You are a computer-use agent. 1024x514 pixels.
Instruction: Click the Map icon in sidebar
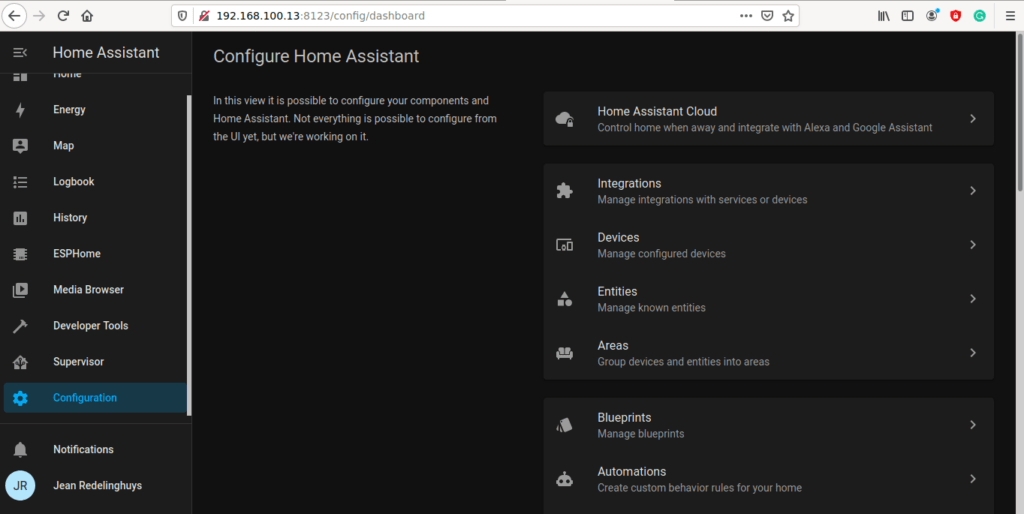(x=20, y=146)
